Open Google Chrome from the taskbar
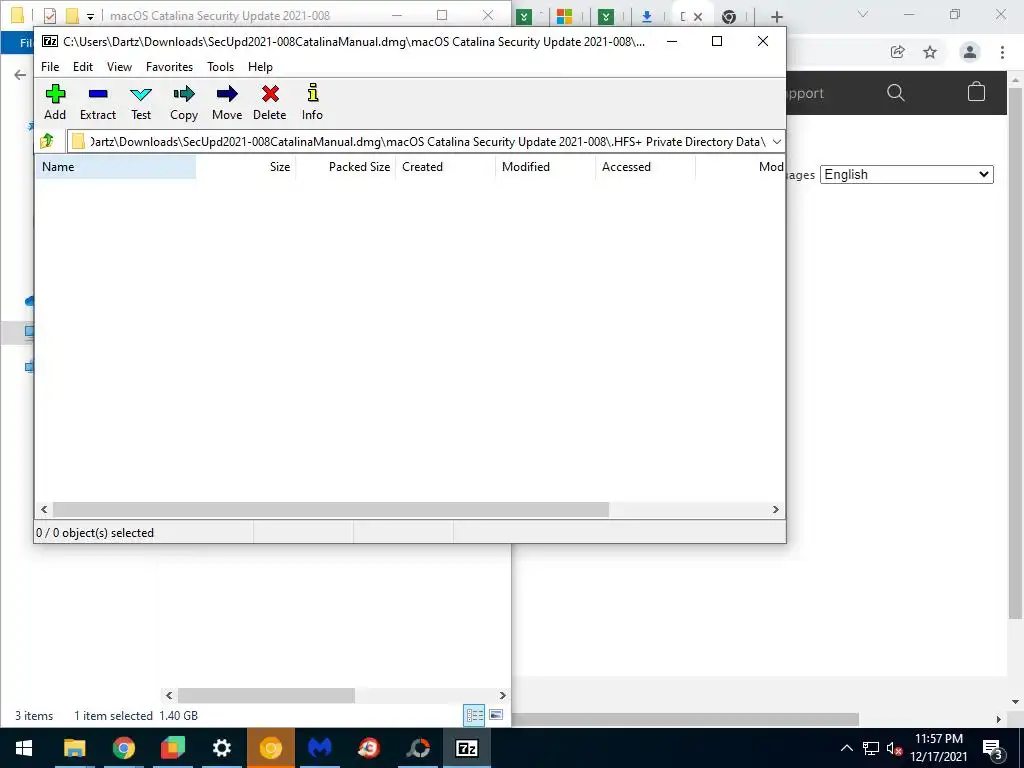 pyautogui.click(x=123, y=748)
